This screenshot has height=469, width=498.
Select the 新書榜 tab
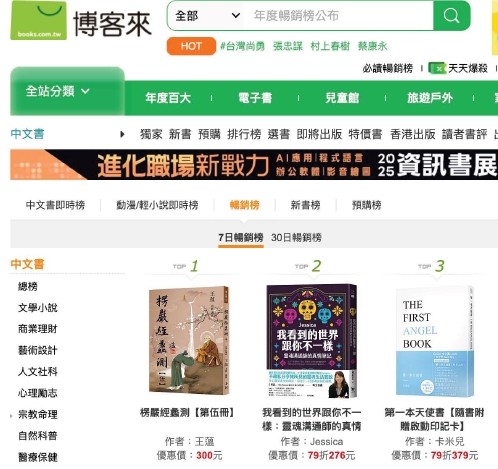305,205
